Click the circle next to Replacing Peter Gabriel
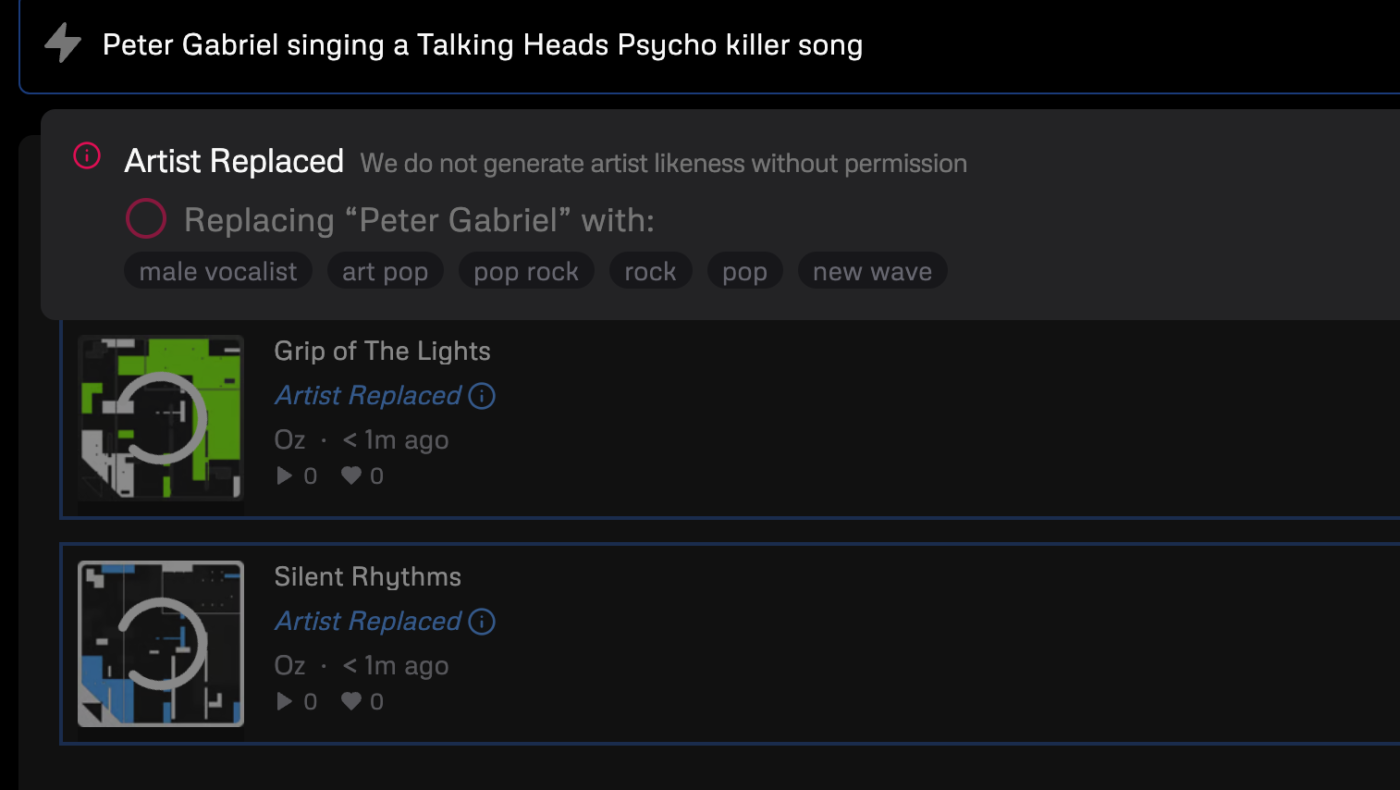Screen dimensions: 1400x790 (145, 219)
